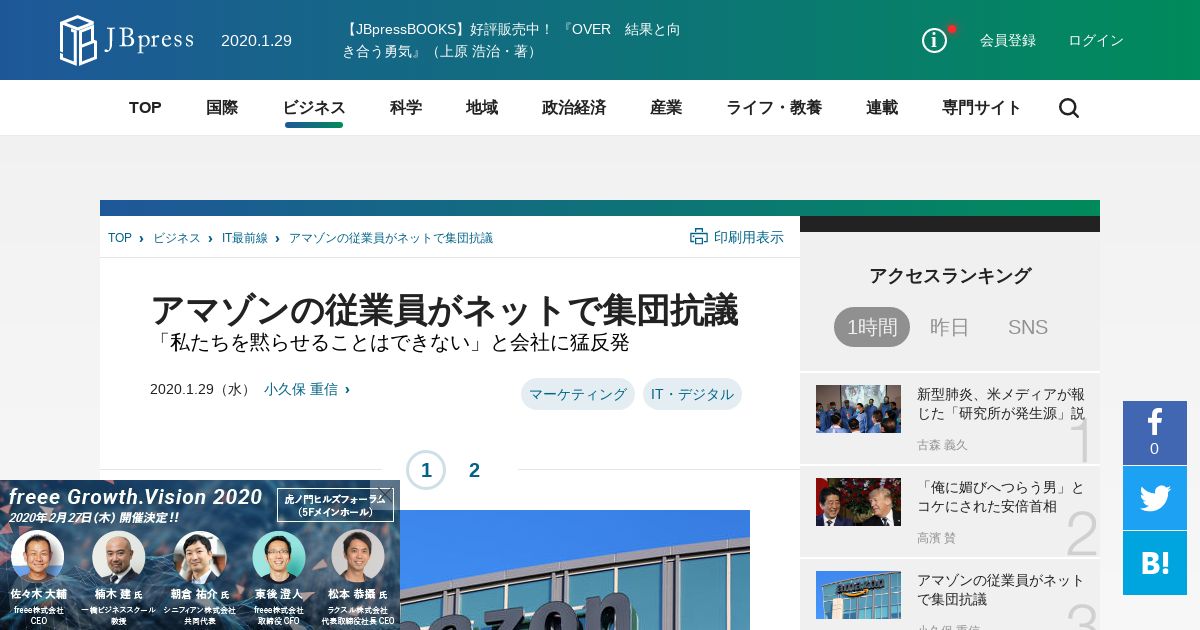Screen dimensions: 1200x630
Task: Open ビジネス section
Action: pyautogui.click(x=314, y=108)
